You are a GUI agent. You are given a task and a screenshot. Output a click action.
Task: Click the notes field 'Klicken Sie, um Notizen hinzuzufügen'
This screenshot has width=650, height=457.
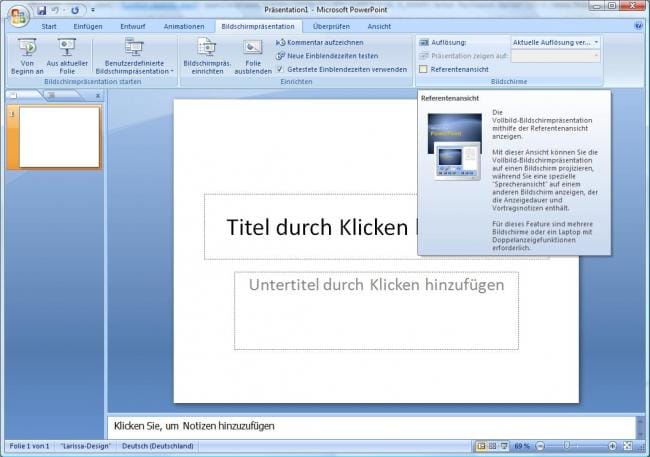coord(371,426)
